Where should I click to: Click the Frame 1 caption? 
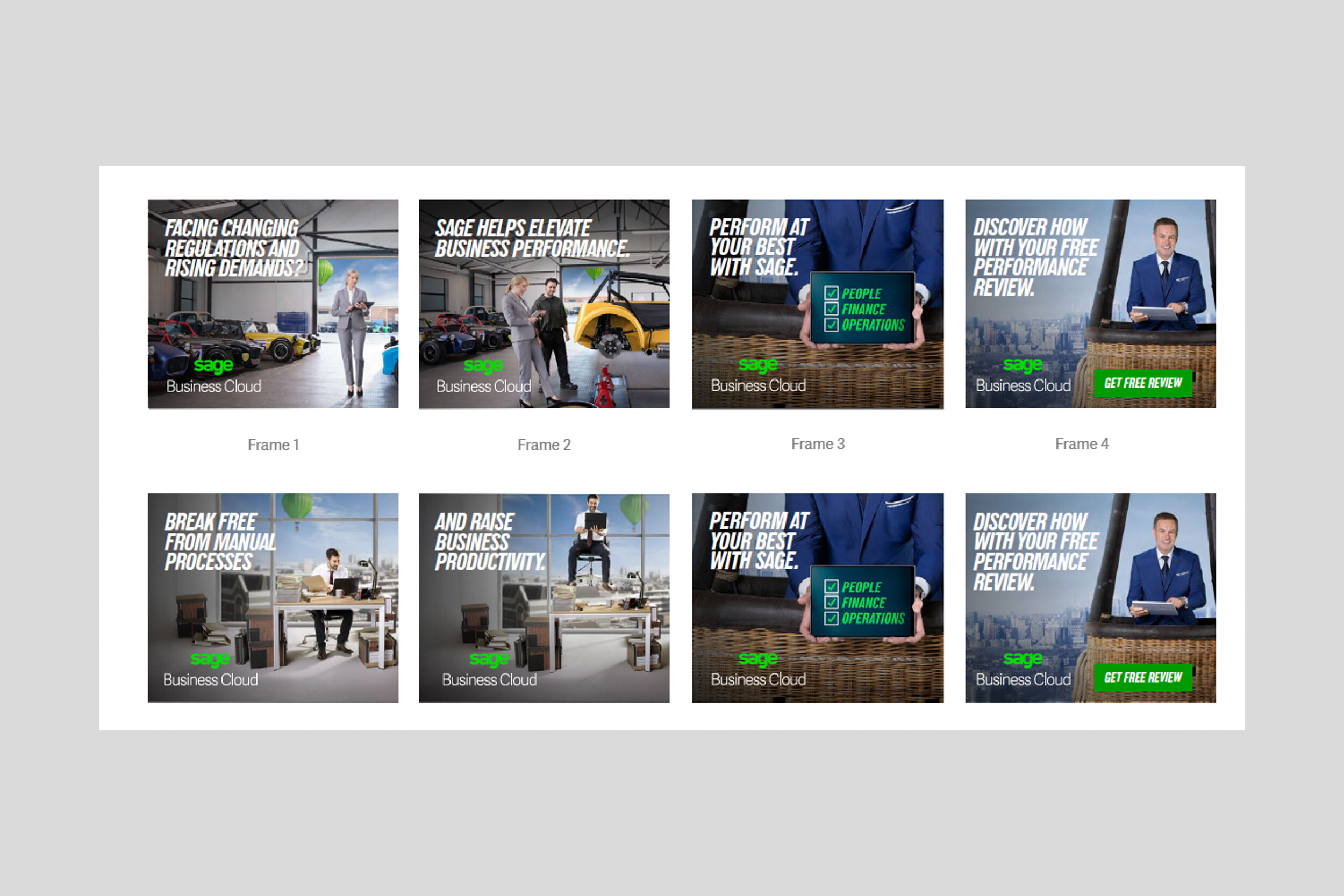273,445
